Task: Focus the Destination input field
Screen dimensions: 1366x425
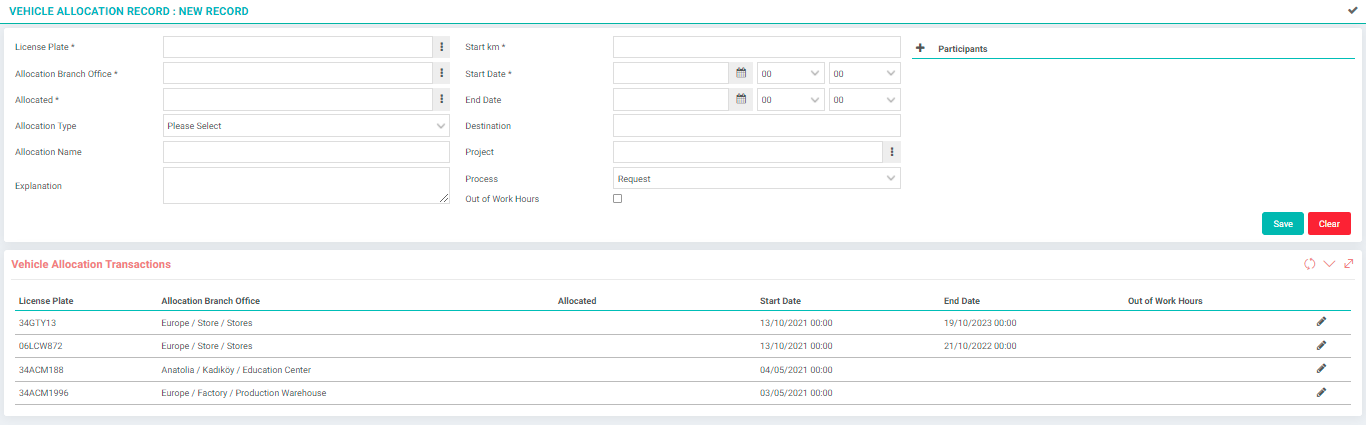Action: point(757,126)
